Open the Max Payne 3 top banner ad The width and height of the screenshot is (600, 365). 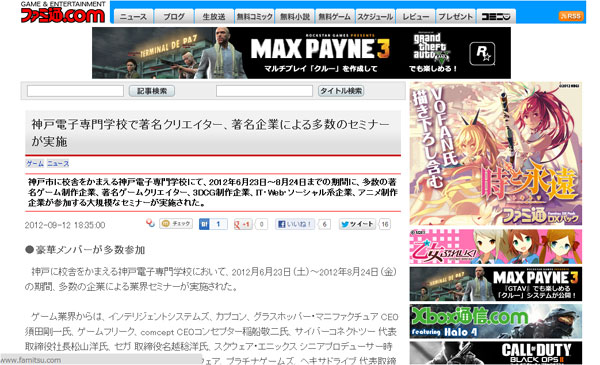coord(301,53)
